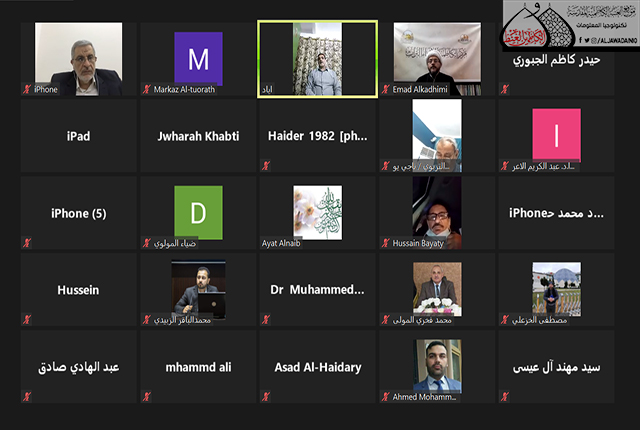
Task: Click the muted mic icon on Asad Al-Haidary tile
Action: (x=266, y=397)
